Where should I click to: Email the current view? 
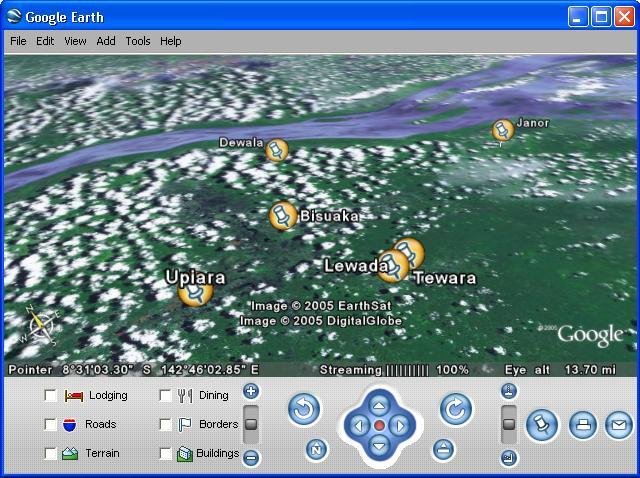pos(618,425)
